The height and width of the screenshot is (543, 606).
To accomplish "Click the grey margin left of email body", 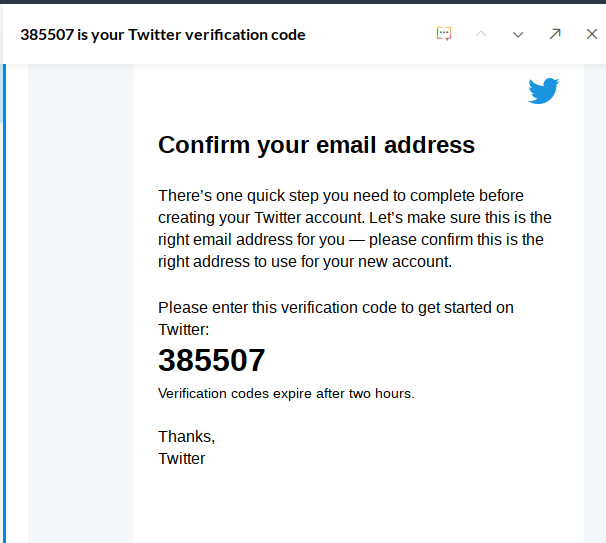I will [81, 300].
